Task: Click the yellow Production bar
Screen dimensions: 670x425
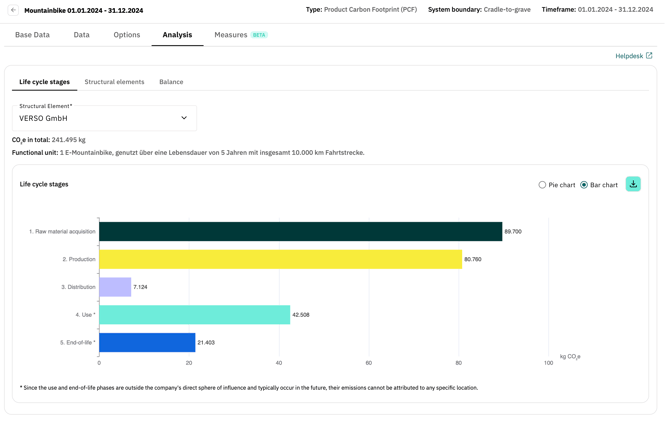Action: [x=280, y=259]
